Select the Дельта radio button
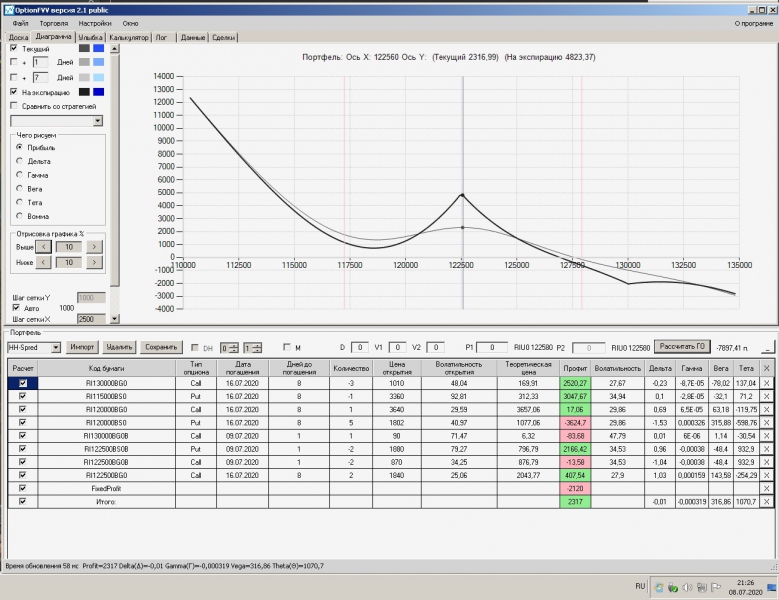779x600 pixels. [18, 161]
